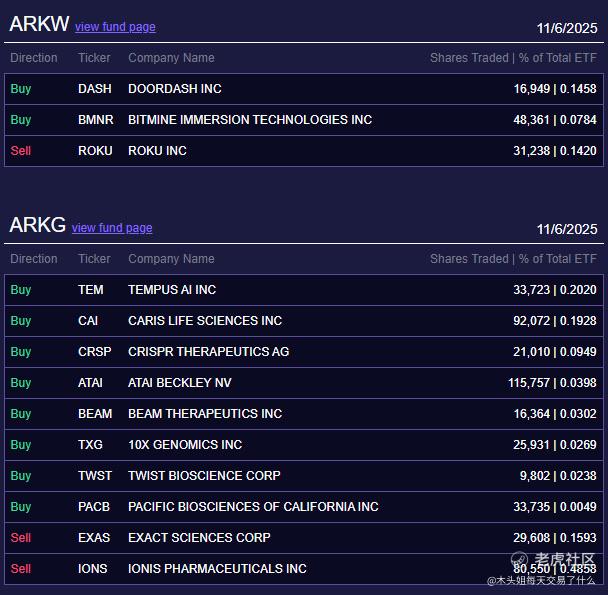
Task: Select the ARKG date 11/6/2025
Action: click(x=567, y=229)
